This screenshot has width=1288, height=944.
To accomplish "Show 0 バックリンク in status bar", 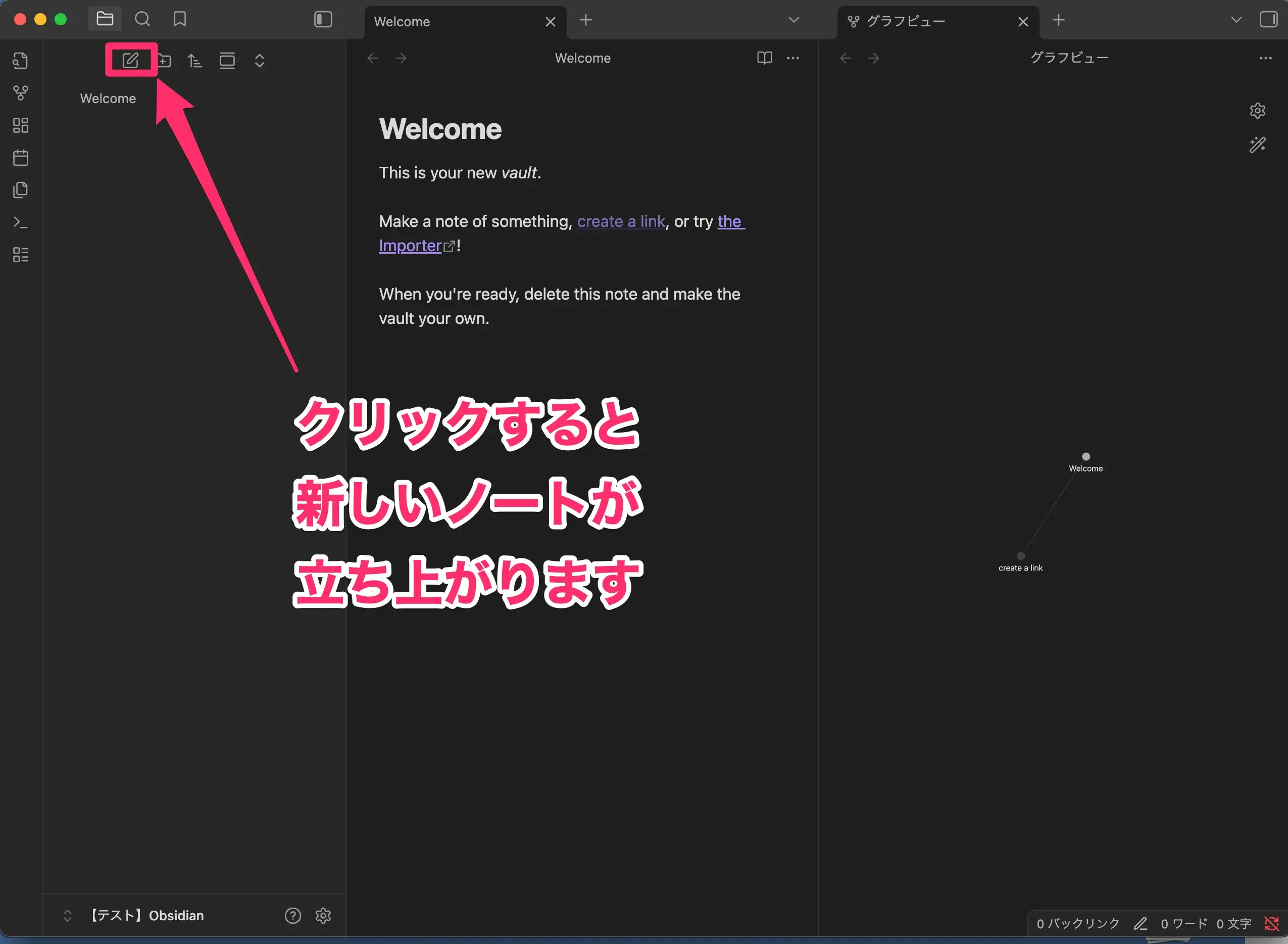I will pos(1078,923).
